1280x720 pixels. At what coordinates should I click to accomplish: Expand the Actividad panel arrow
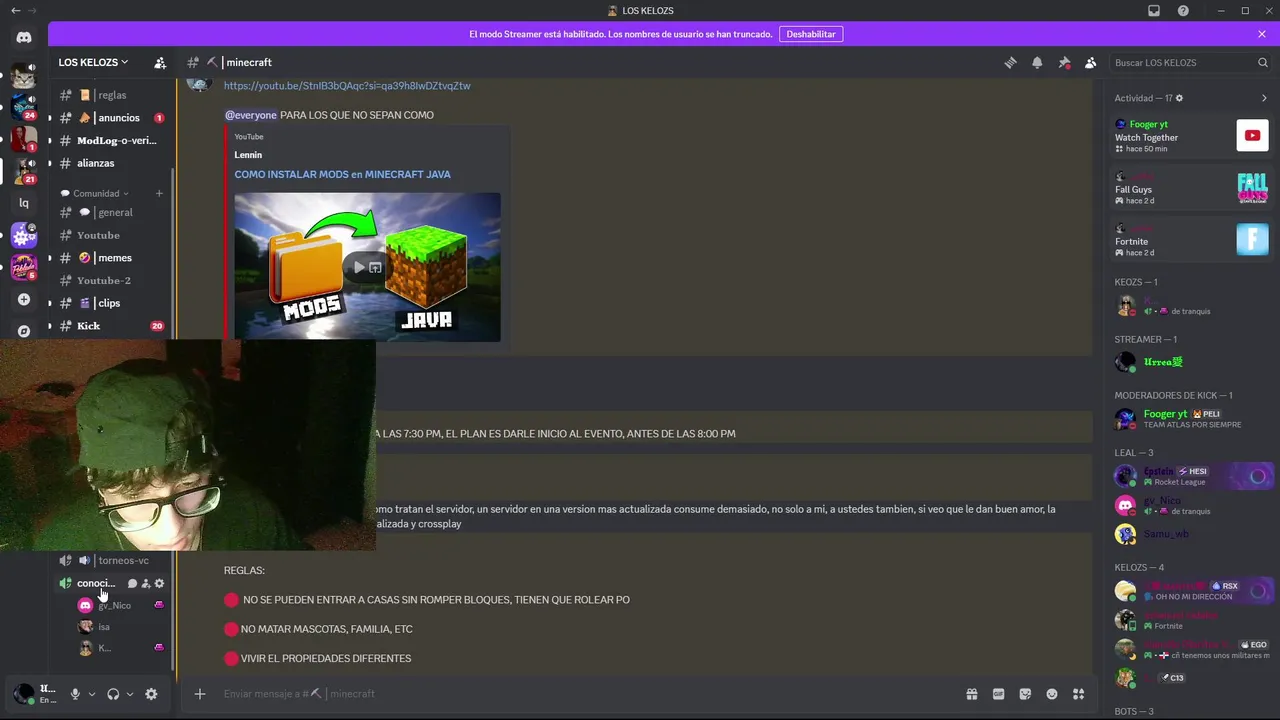pos(1264,98)
